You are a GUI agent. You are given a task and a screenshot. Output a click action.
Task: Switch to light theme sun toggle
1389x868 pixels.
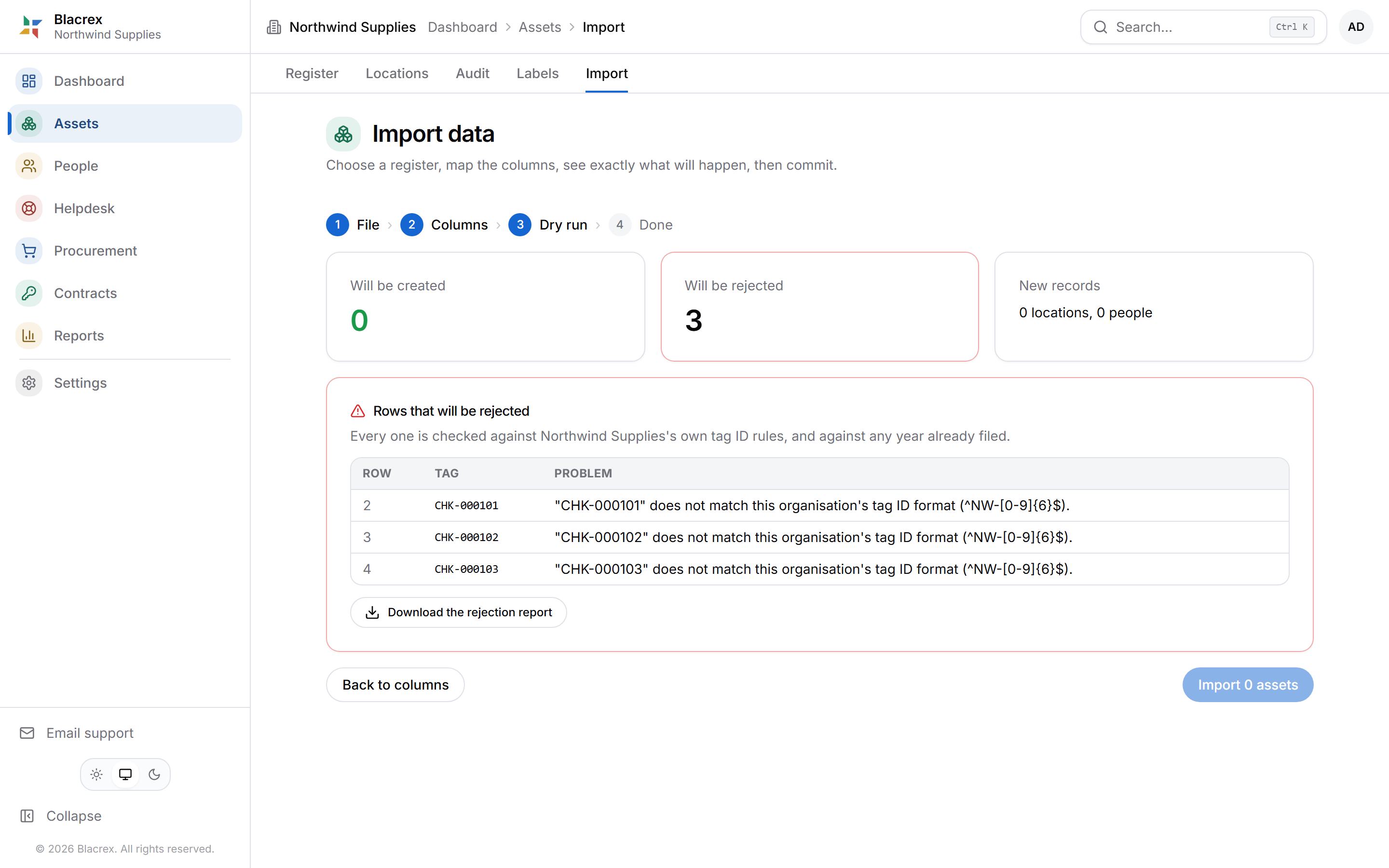coord(96,774)
